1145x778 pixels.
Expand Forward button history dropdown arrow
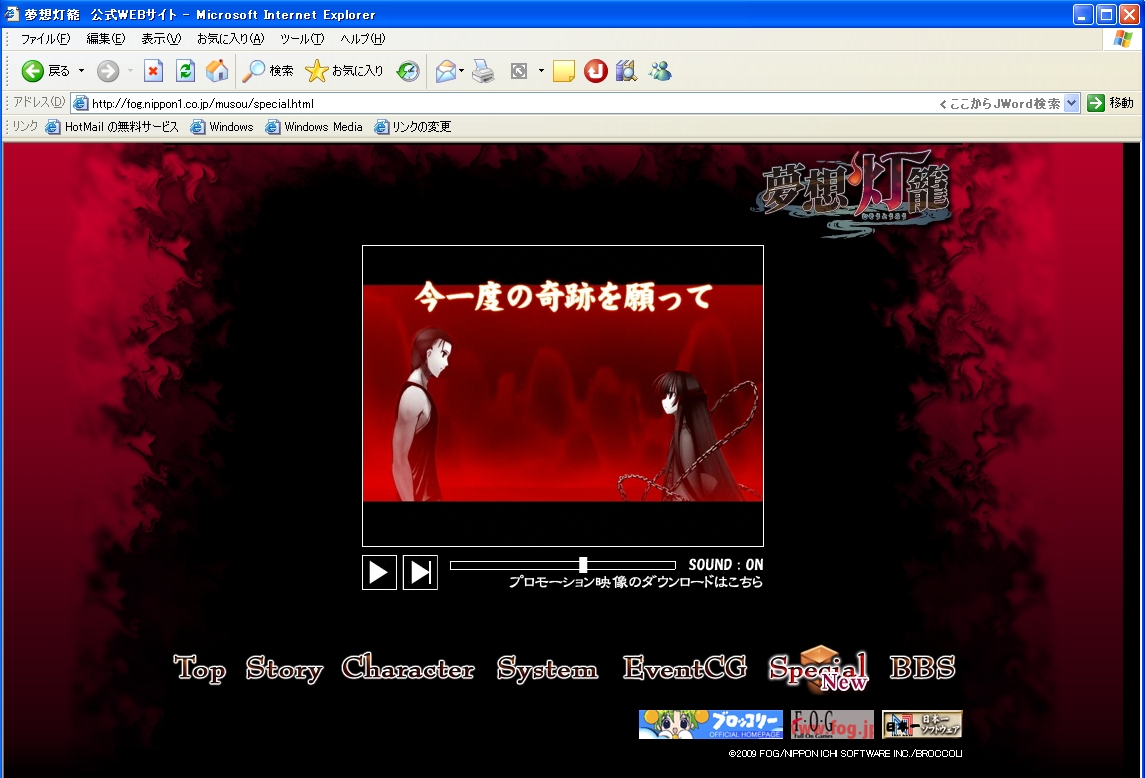pos(130,71)
